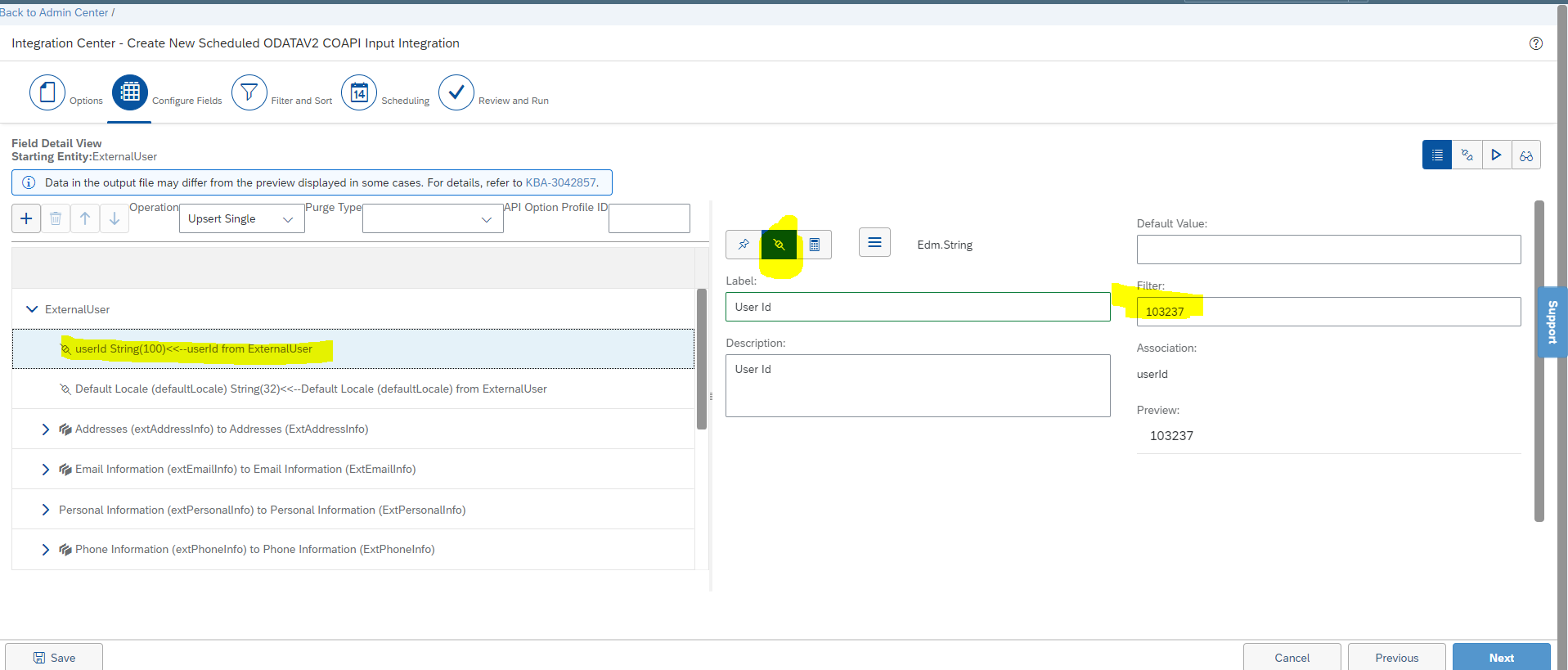The height and width of the screenshot is (670, 1568).
Task: Click the Cancel button
Action: (1292, 658)
